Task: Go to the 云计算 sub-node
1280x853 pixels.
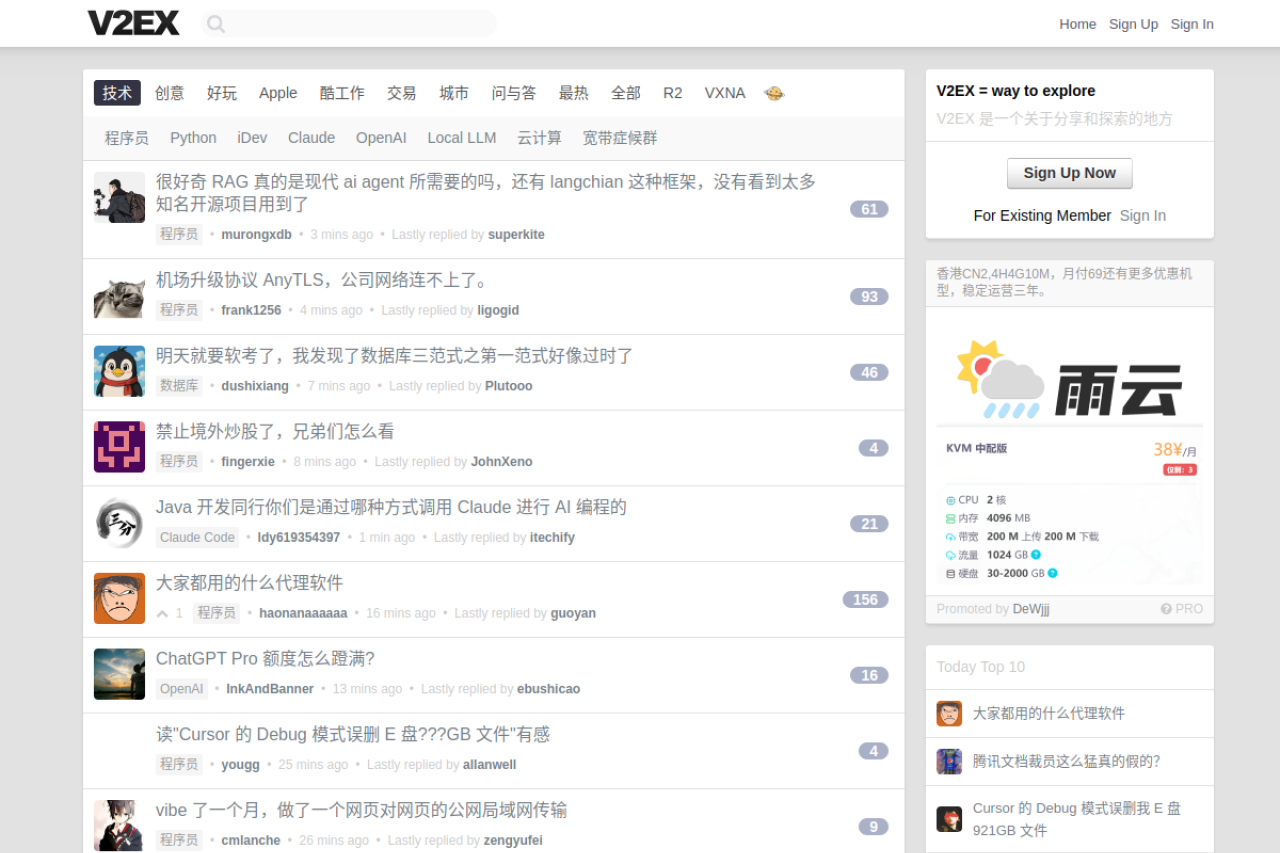Action: point(540,138)
